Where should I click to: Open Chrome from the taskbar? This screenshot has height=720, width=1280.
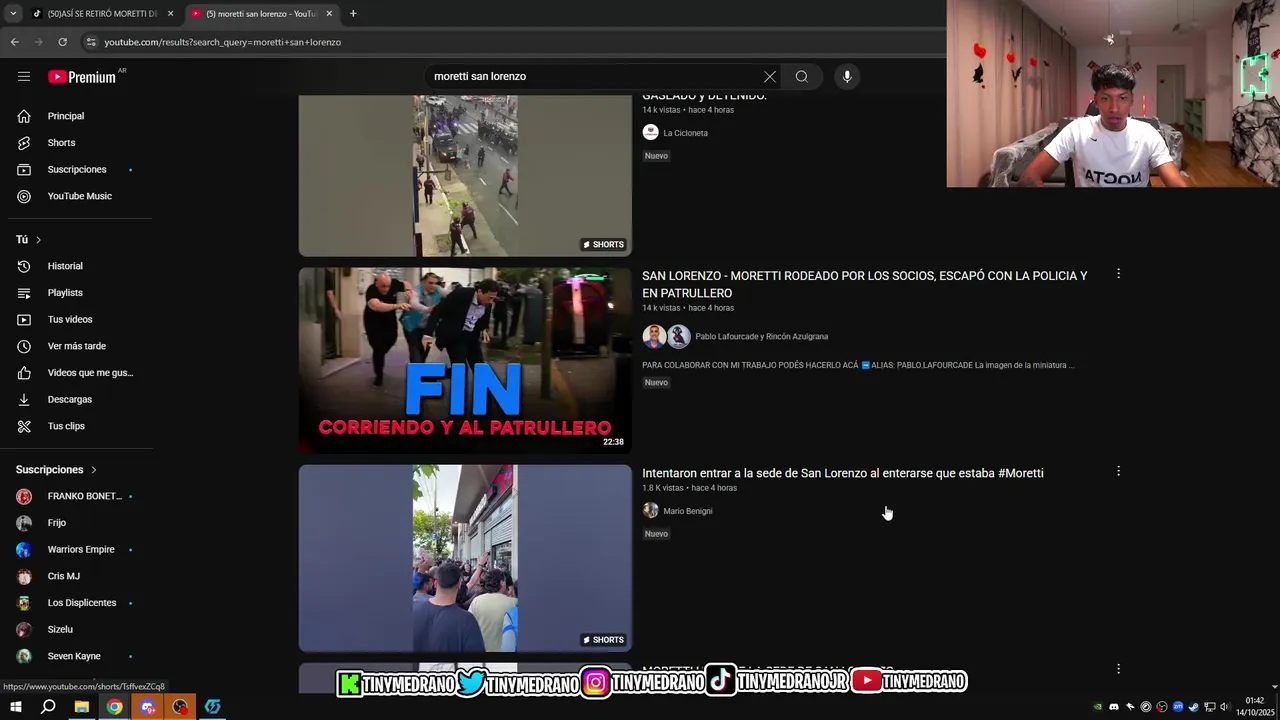(115, 707)
